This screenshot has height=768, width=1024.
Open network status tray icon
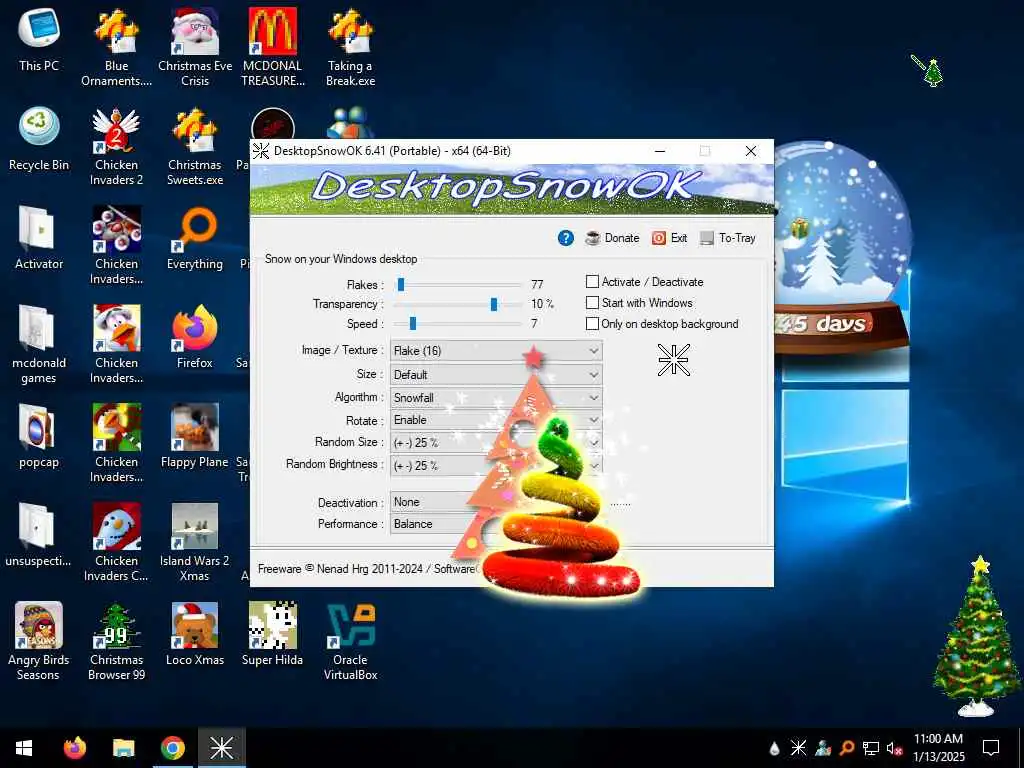click(x=871, y=748)
